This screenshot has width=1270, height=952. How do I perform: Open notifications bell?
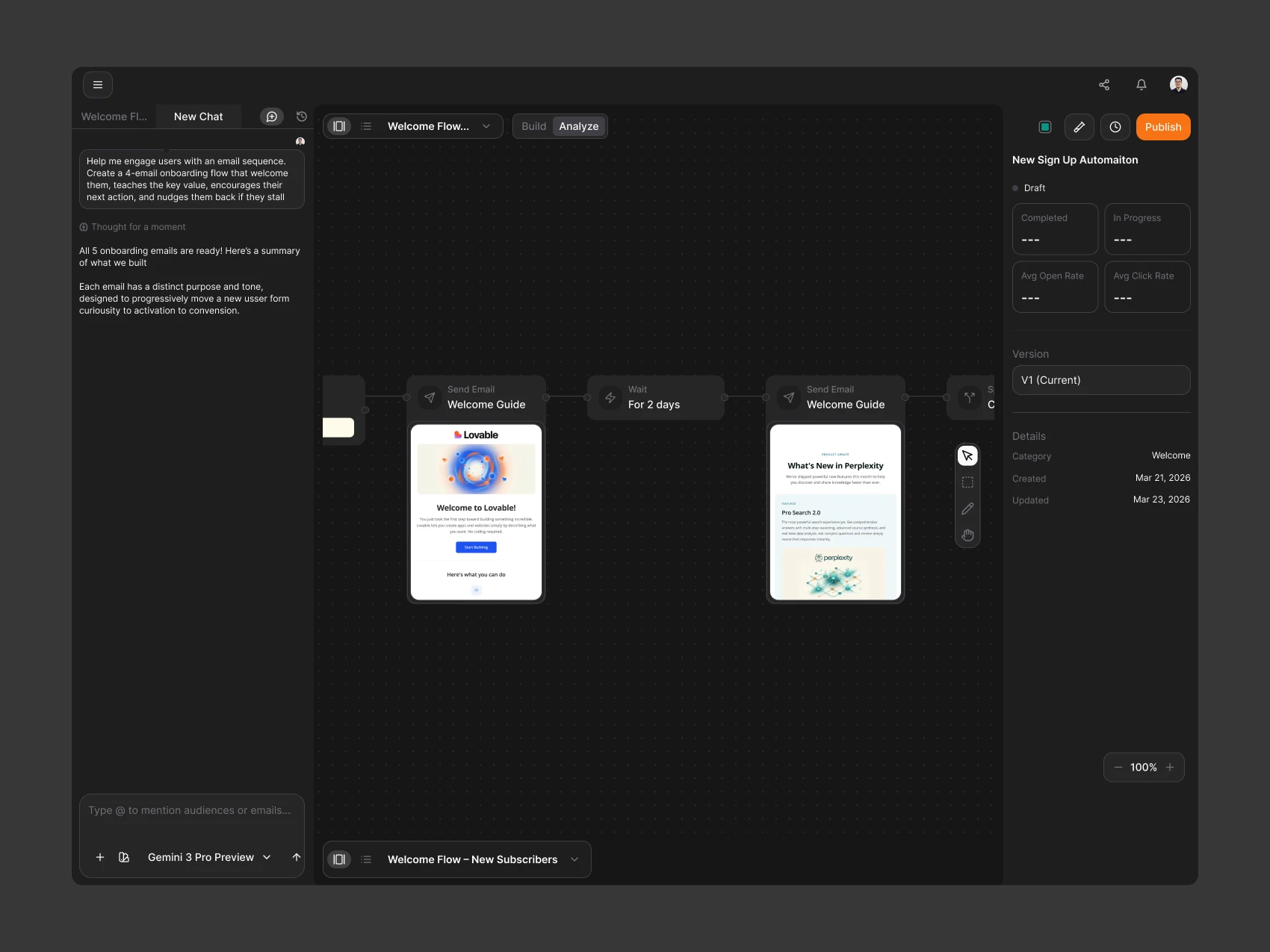tap(1142, 85)
